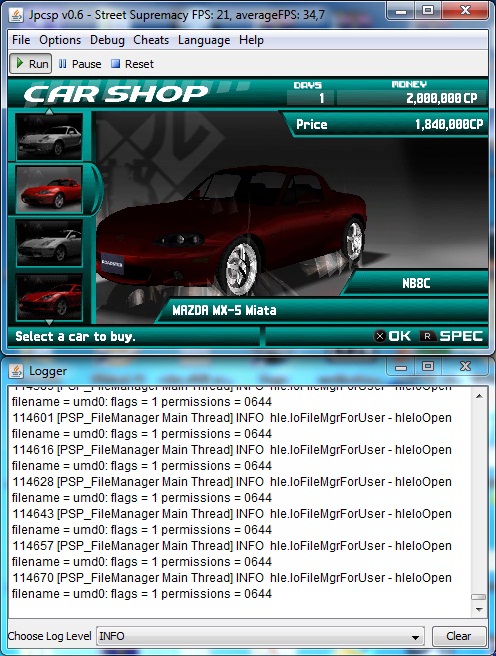
Task: Click the Run play icon
Action: tap(20, 64)
